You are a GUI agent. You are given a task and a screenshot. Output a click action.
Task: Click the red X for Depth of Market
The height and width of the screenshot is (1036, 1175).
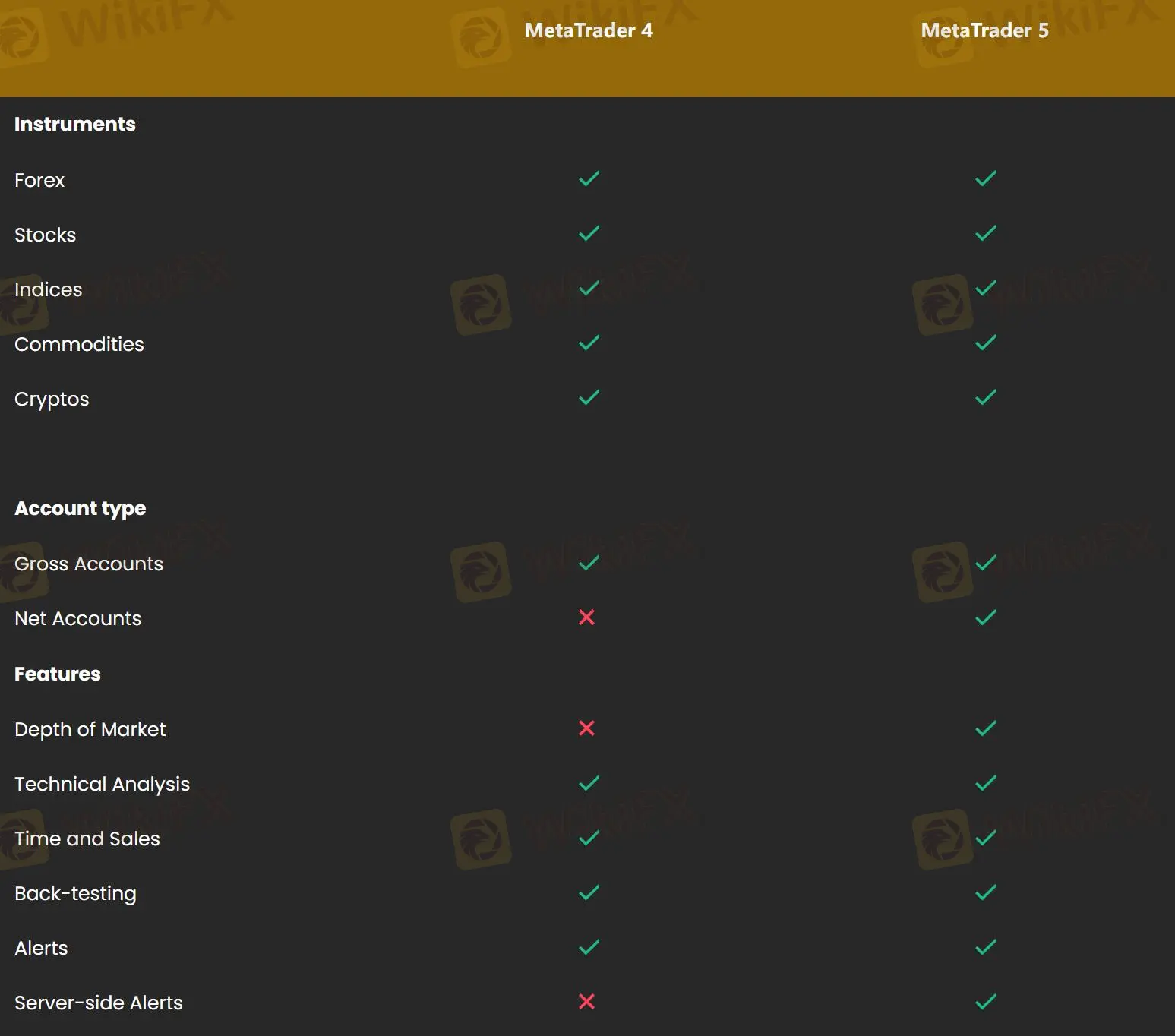(x=586, y=728)
